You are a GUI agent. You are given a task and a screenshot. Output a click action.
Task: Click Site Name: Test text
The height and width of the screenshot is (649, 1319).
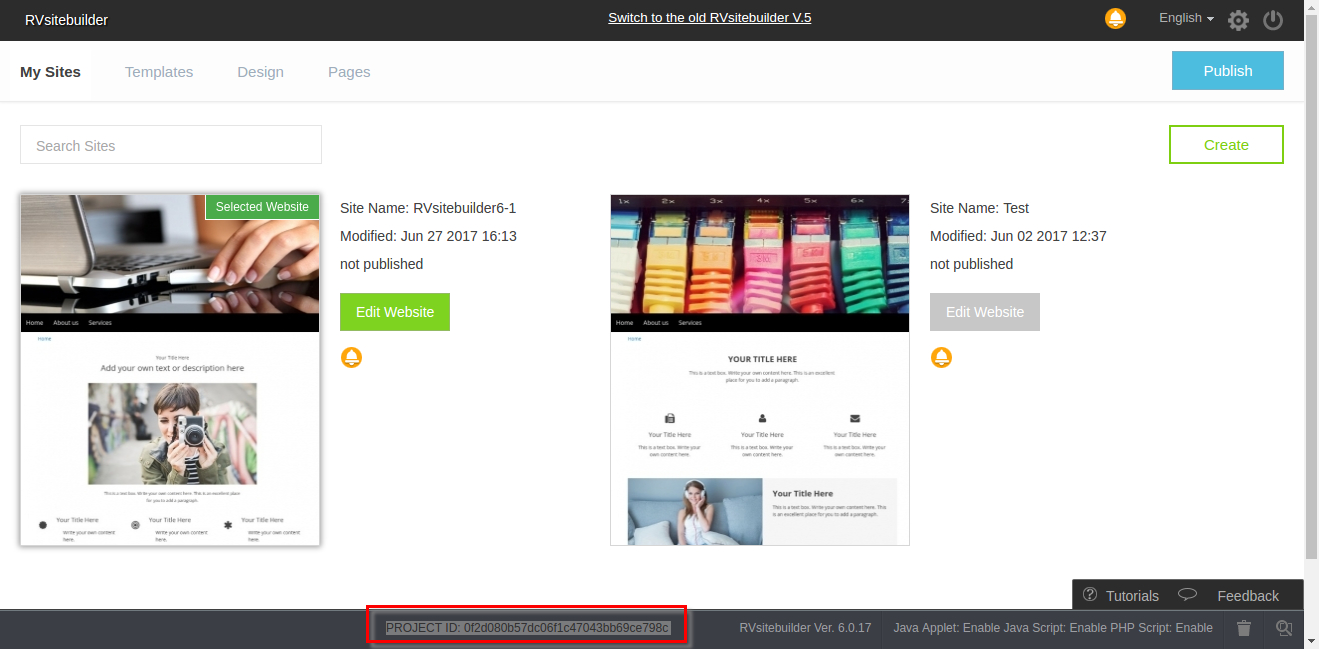[979, 208]
